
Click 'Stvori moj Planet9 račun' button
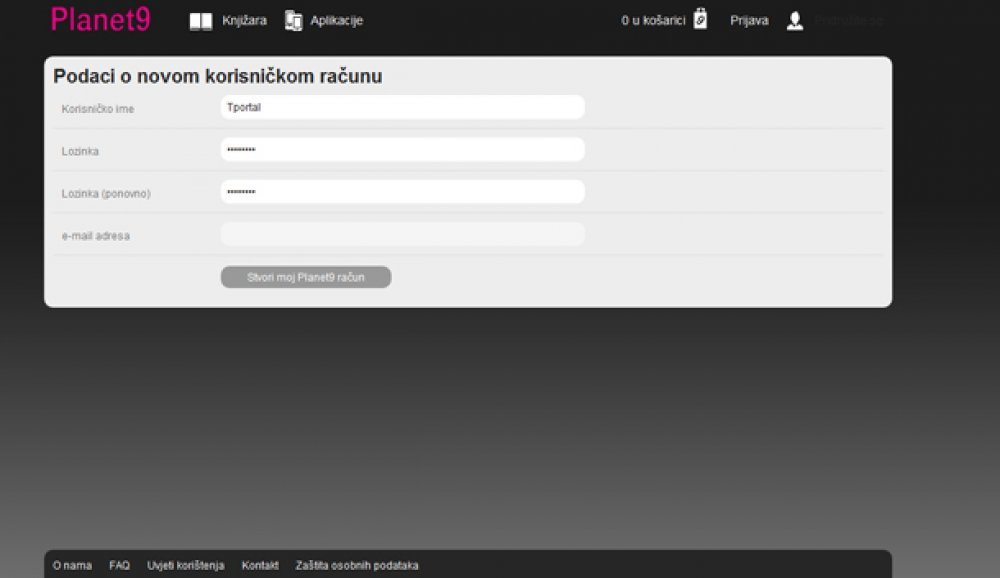306,277
